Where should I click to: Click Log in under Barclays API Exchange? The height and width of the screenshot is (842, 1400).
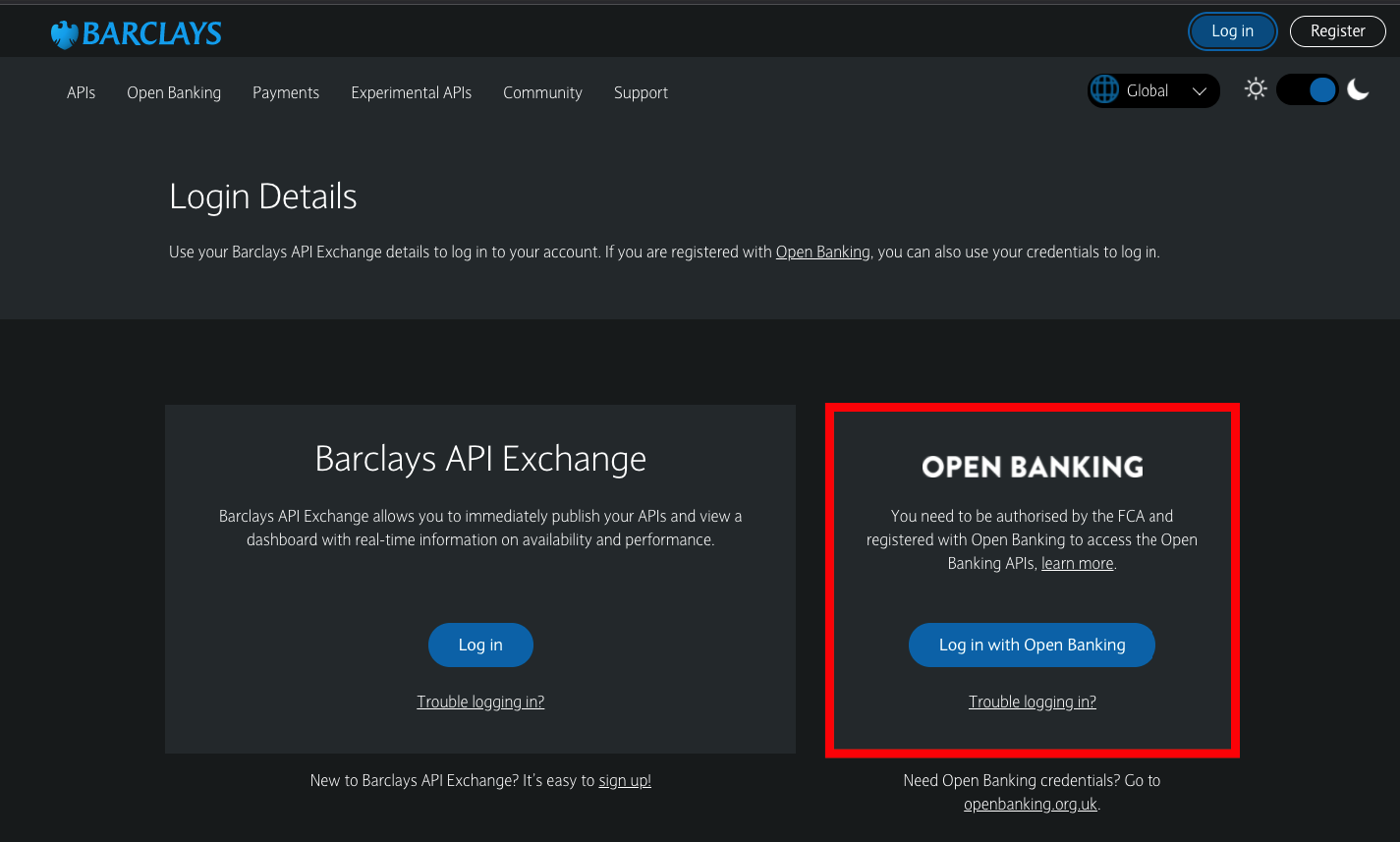480,646
